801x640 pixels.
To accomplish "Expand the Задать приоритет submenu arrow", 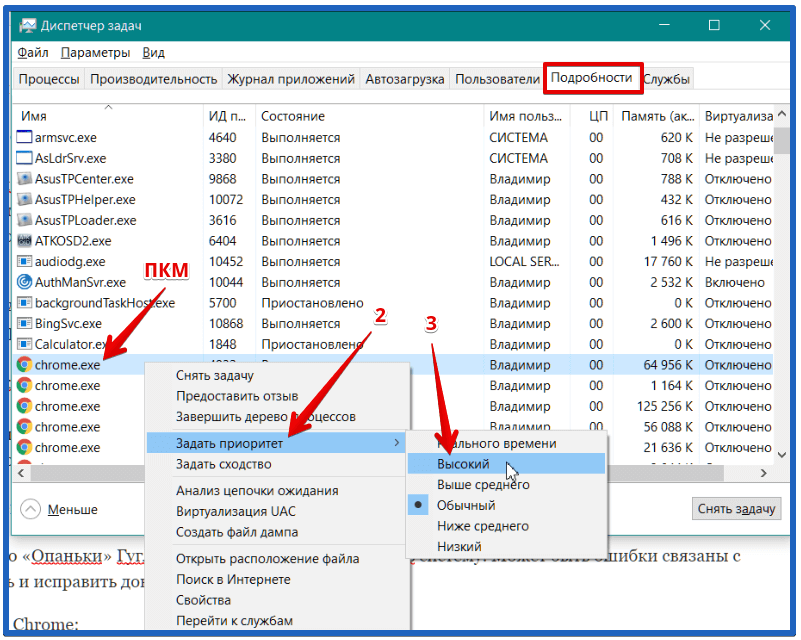I will pyautogui.click(x=396, y=443).
